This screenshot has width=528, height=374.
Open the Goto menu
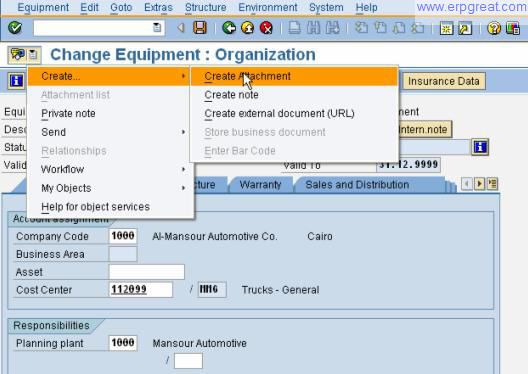click(x=121, y=7)
